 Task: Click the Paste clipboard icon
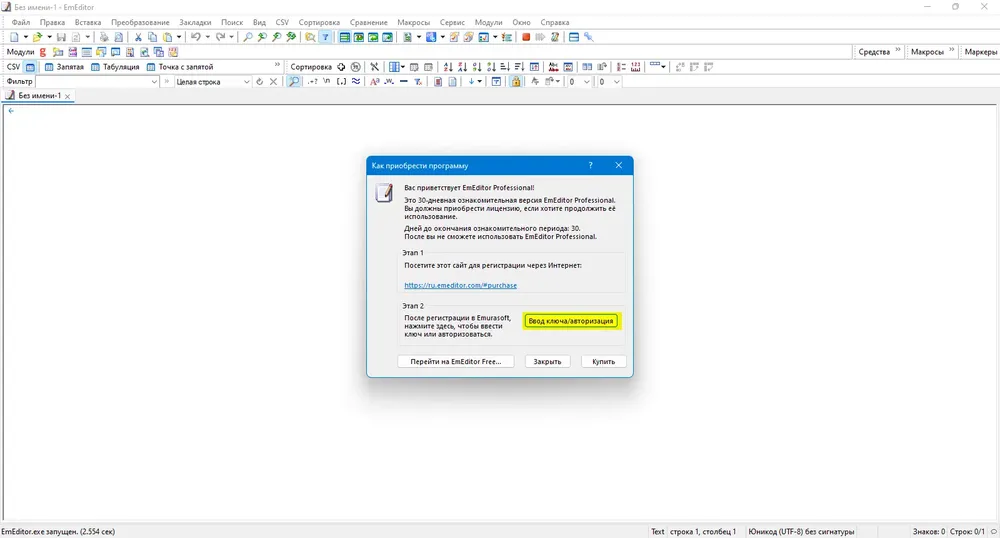[167, 37]
